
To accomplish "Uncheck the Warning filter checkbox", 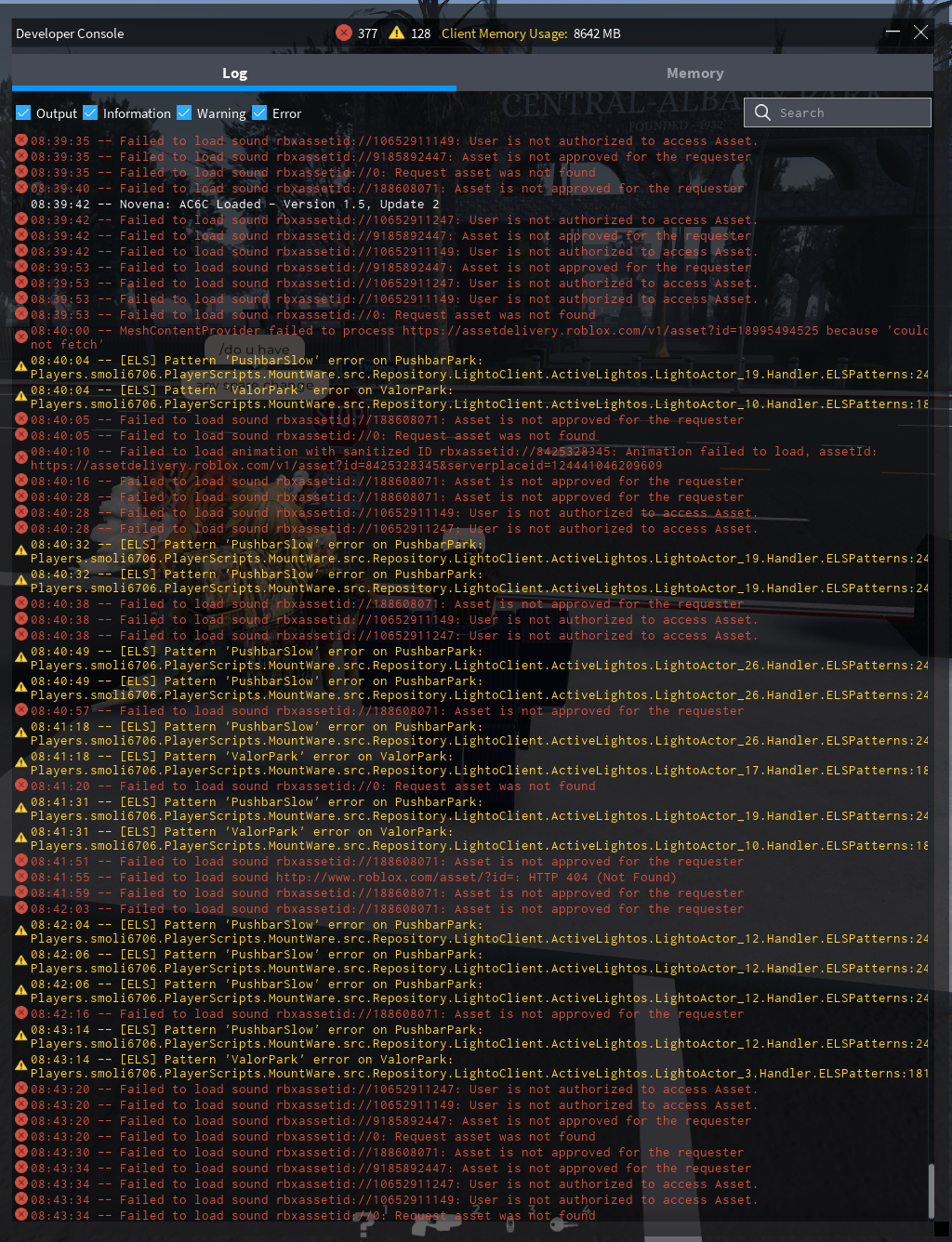I will pos(184,112).
